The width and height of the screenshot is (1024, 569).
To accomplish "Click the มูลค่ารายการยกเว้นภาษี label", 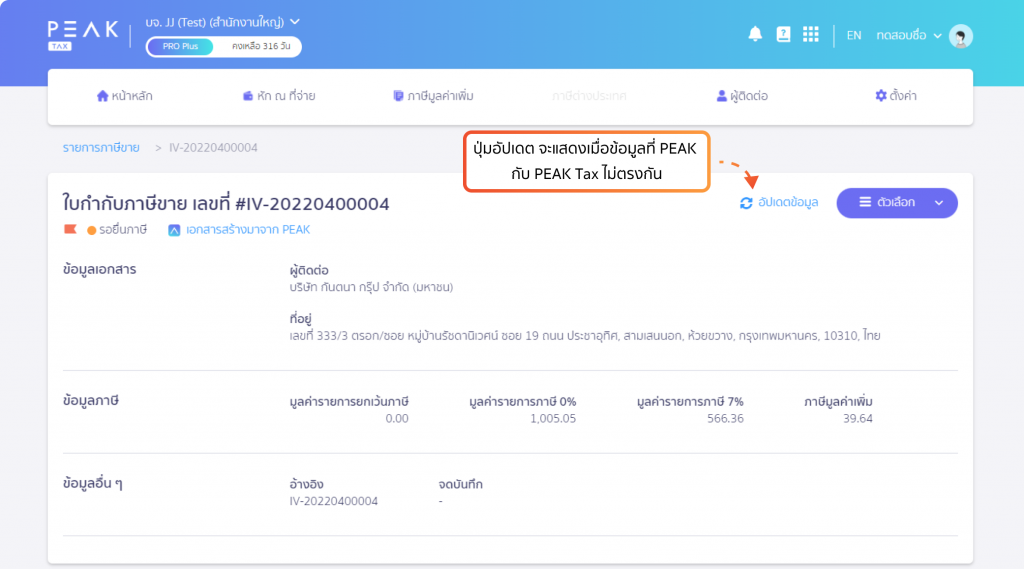I will tap(349, 402).
